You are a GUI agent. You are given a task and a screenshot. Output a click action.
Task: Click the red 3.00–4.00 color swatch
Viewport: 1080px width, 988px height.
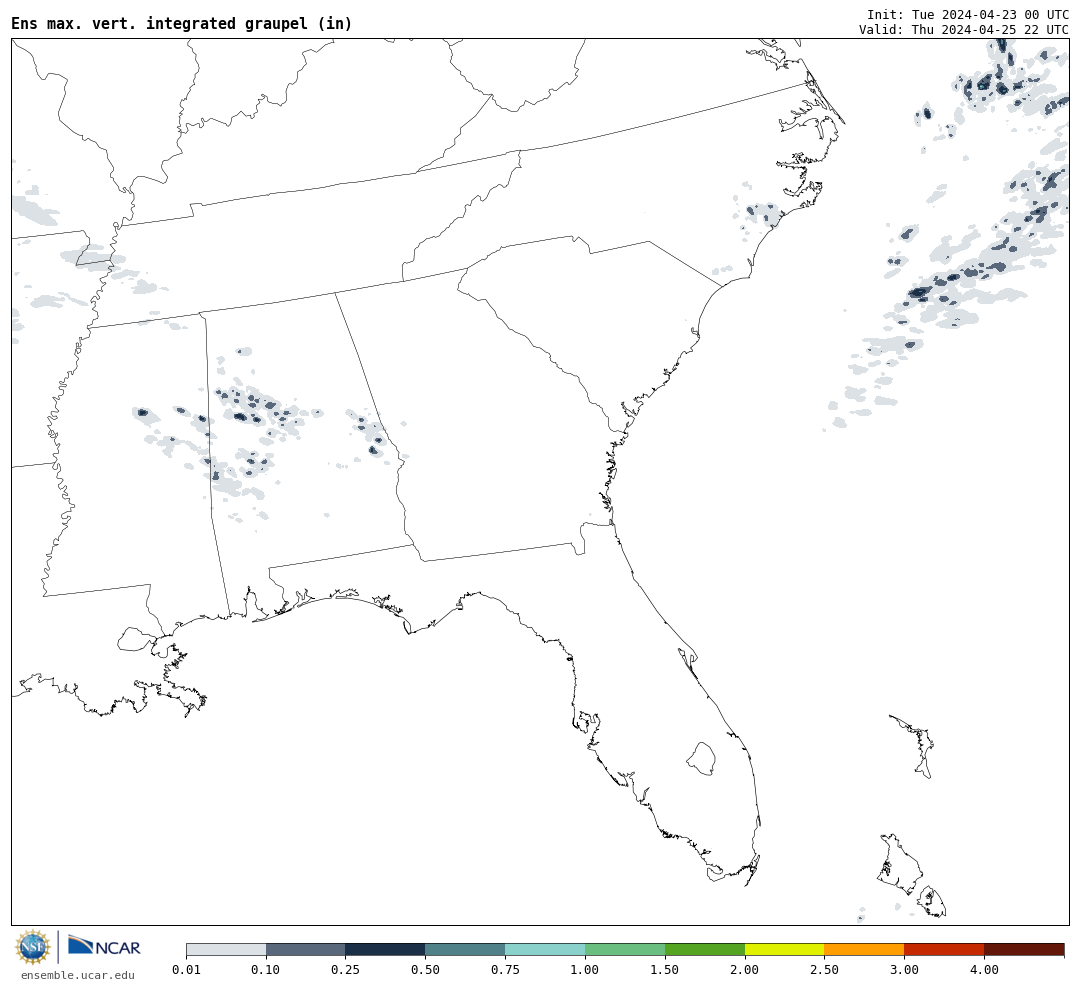pyautogui.click(x=944, y=950)
